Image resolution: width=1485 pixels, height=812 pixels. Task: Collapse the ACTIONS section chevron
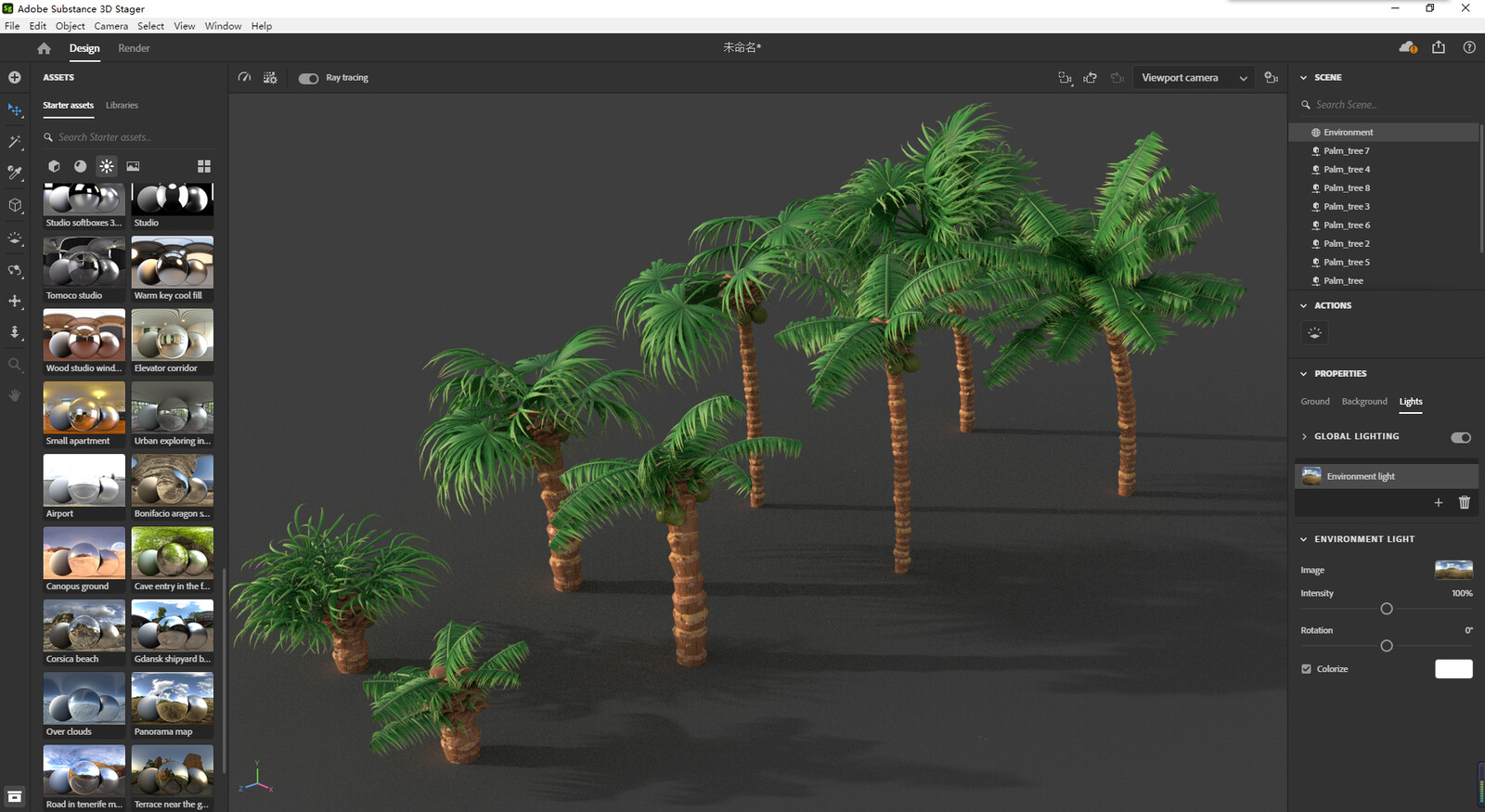click(1303, 305)
